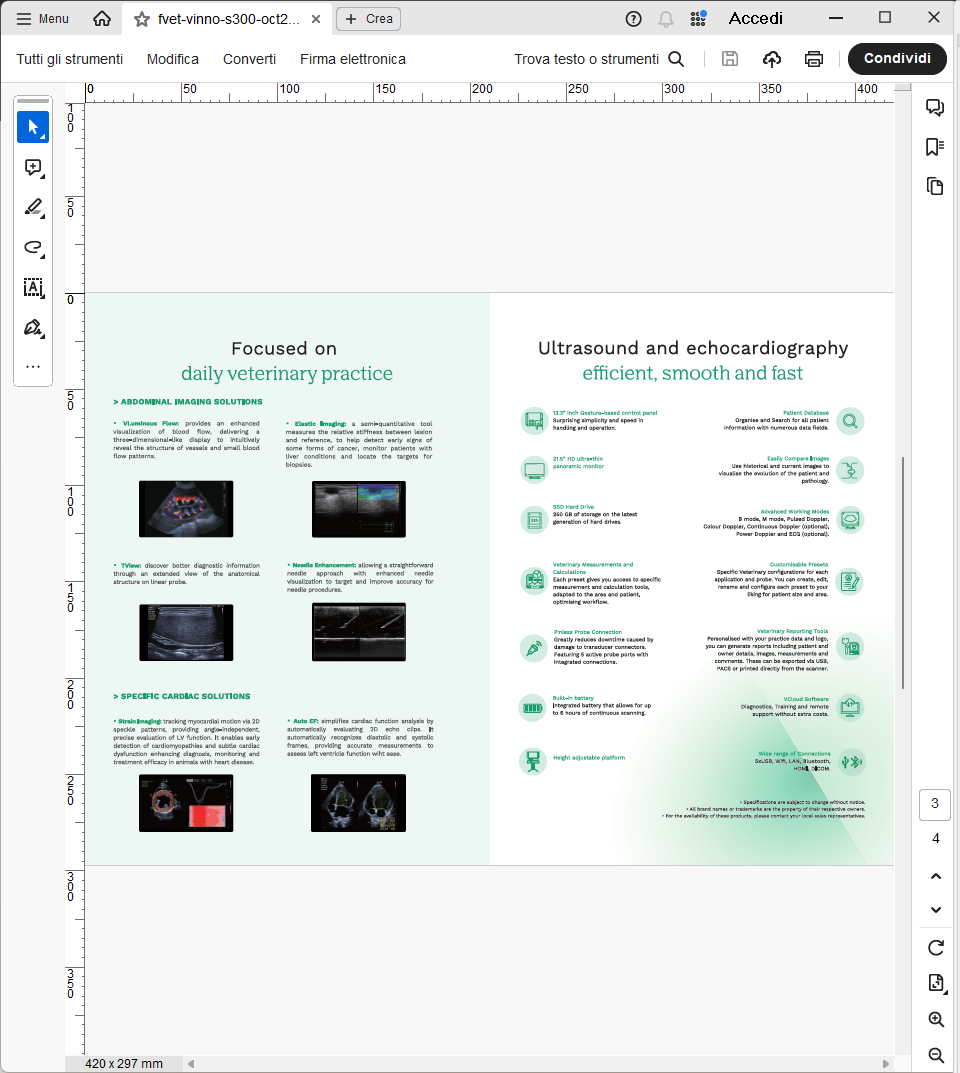Click the upload to cloud icon
The height and width of the screenshot is (1073, 960).
coord(772,60)
